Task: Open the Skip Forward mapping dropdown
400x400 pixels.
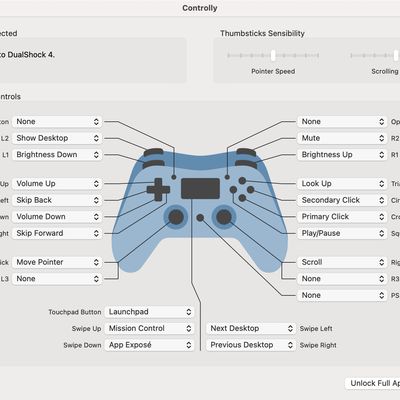Action: tap(57, 233)
